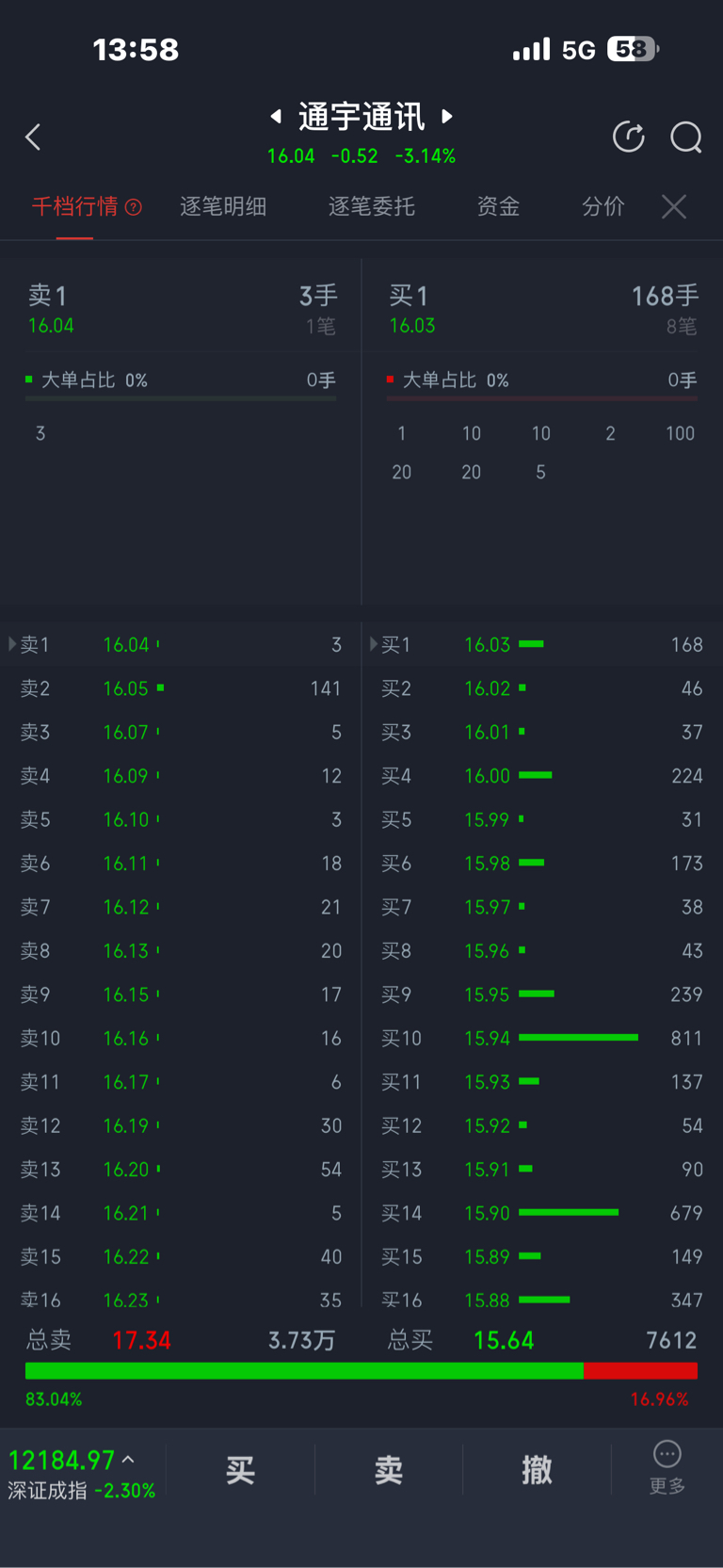Tap the green 83.04% portion of ratio bar
723x1568 pixels.
pos(304,1371)
